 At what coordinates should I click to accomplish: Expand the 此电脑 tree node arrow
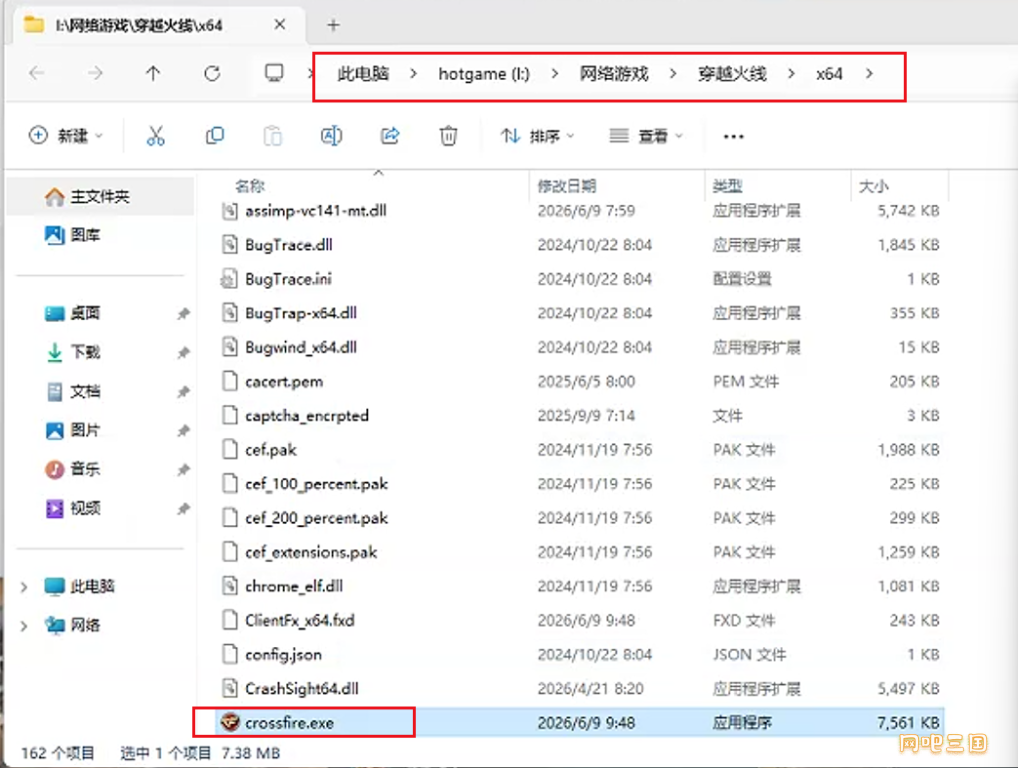pos(24,587)
